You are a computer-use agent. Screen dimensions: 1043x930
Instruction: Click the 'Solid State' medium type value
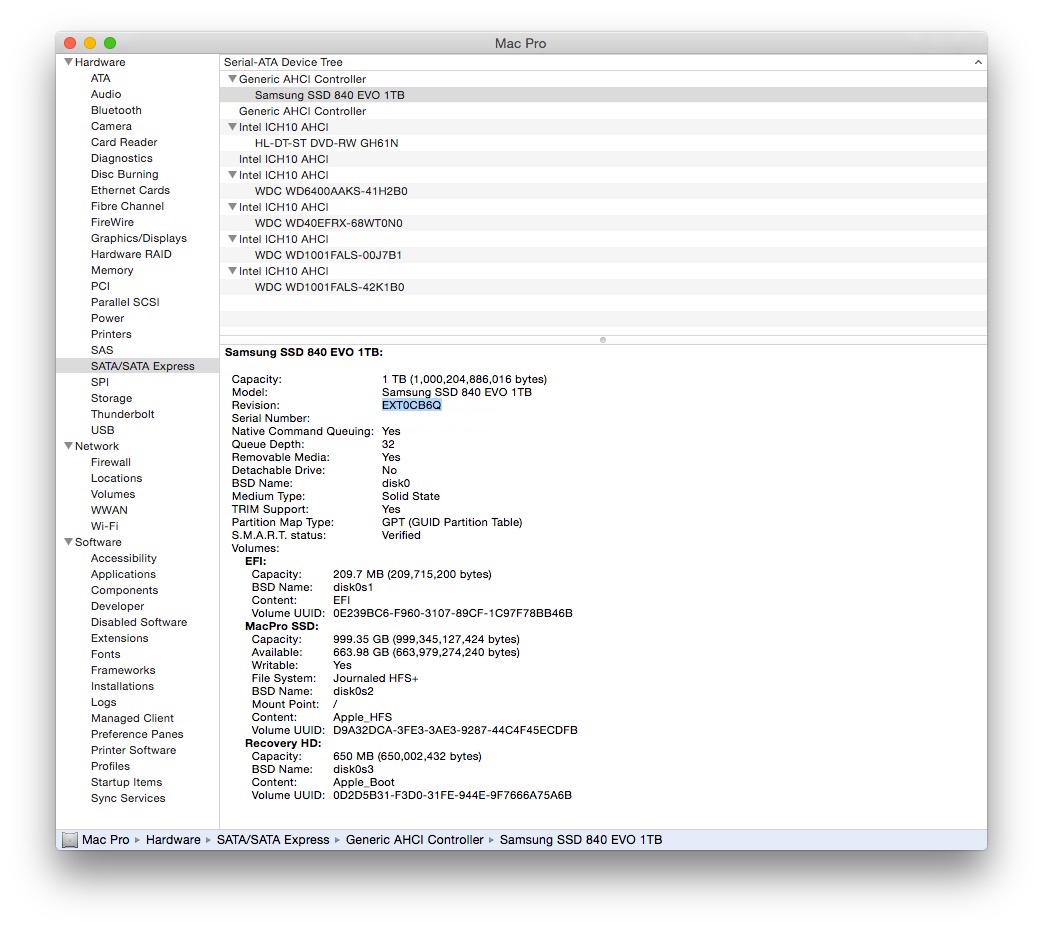410,496
